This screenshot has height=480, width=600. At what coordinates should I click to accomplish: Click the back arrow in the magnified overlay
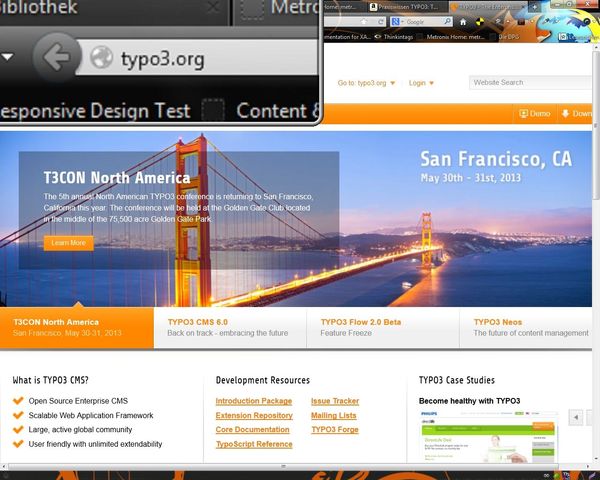coord(57,57)
